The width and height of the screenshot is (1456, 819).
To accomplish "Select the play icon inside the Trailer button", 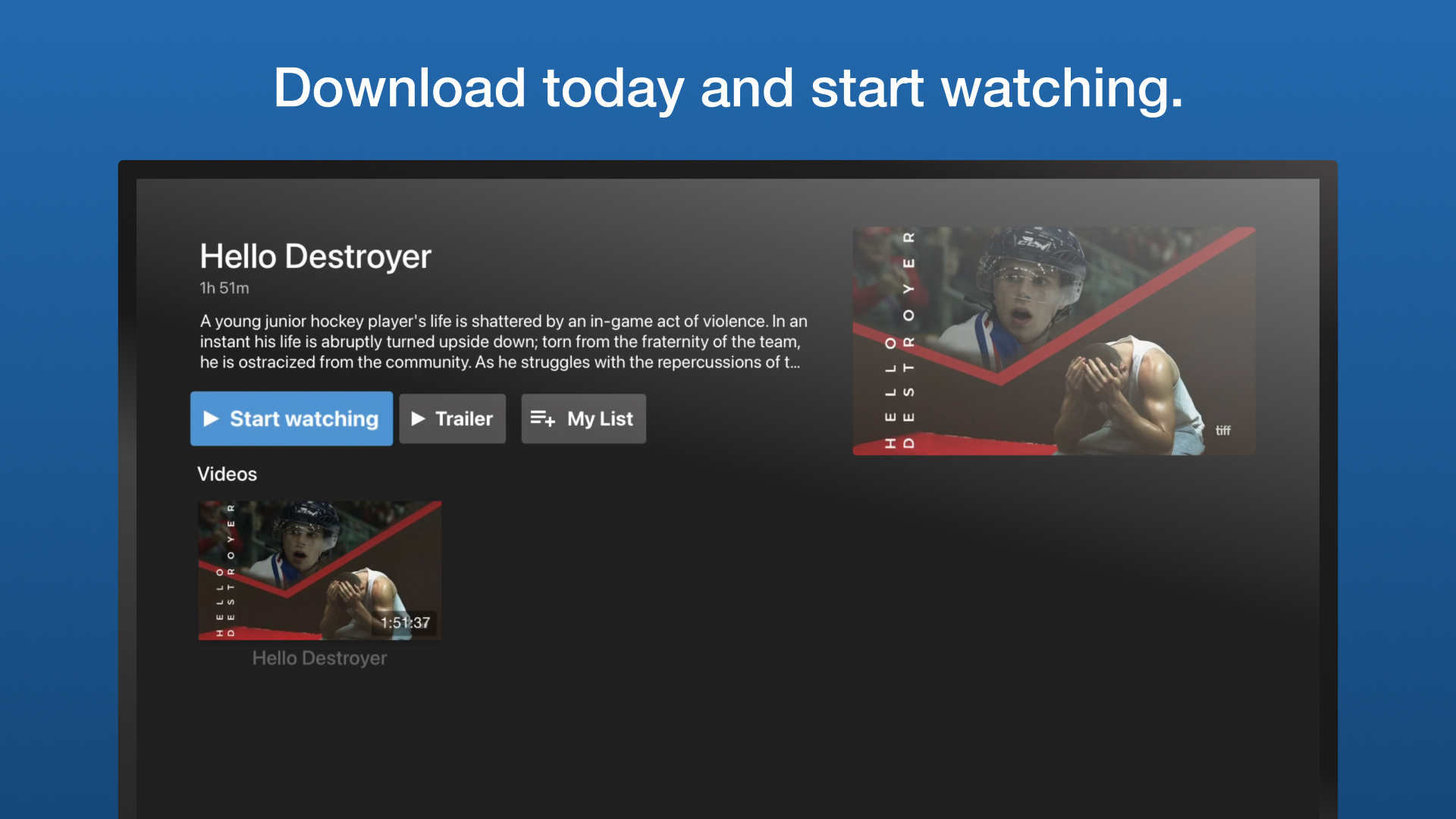I will pyautogui.click(x=418, y=419).
